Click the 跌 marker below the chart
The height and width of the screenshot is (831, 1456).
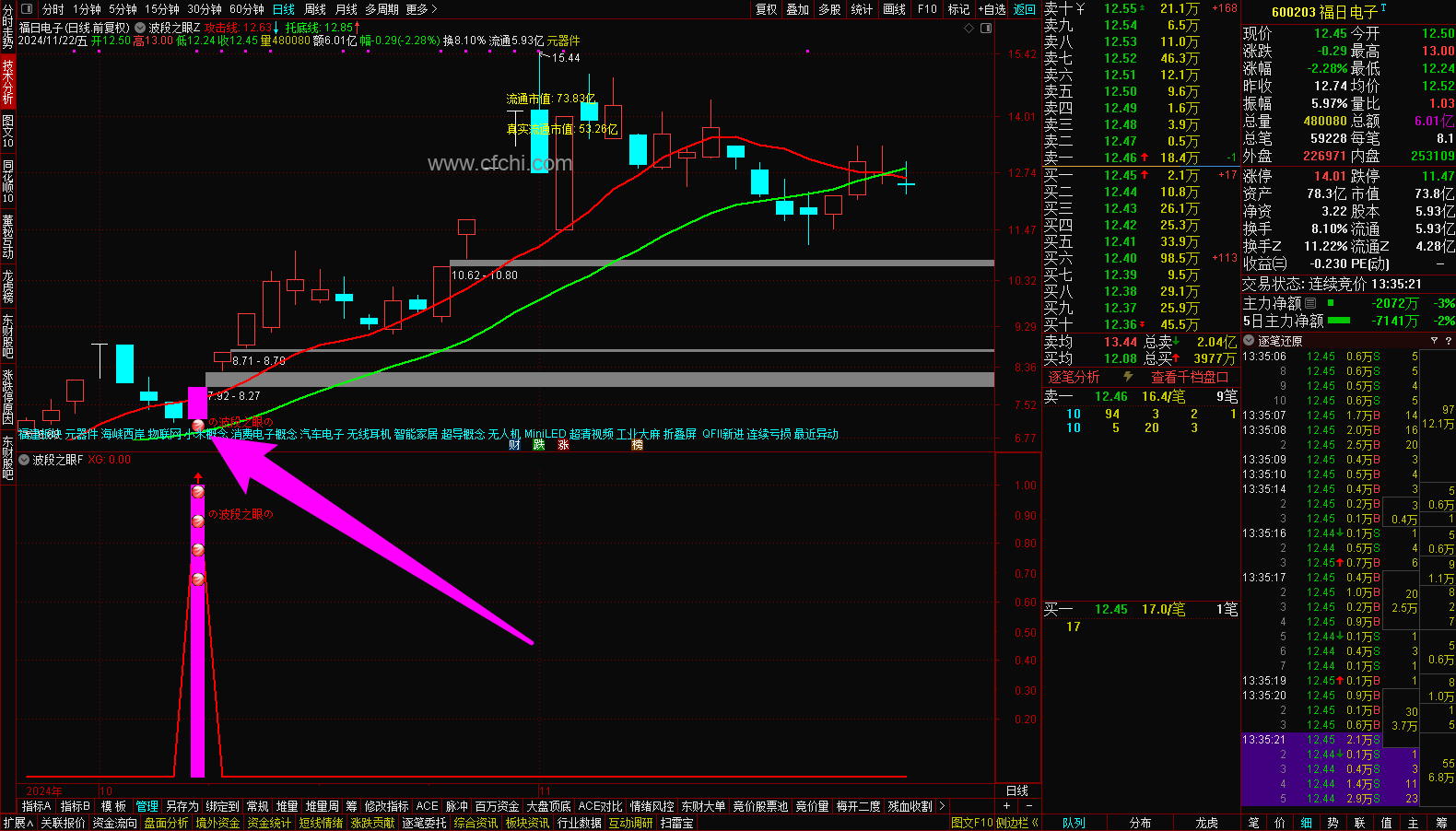pos(539,445)
